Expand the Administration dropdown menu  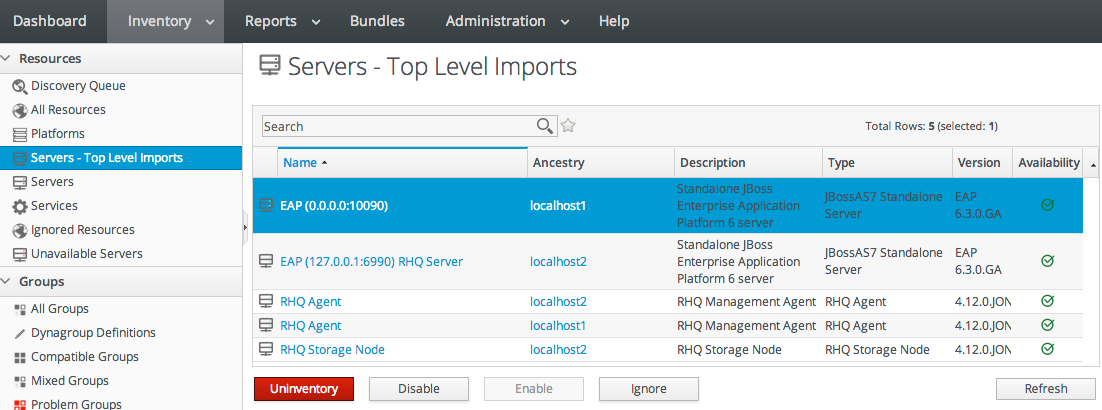(x=508, y=21)
